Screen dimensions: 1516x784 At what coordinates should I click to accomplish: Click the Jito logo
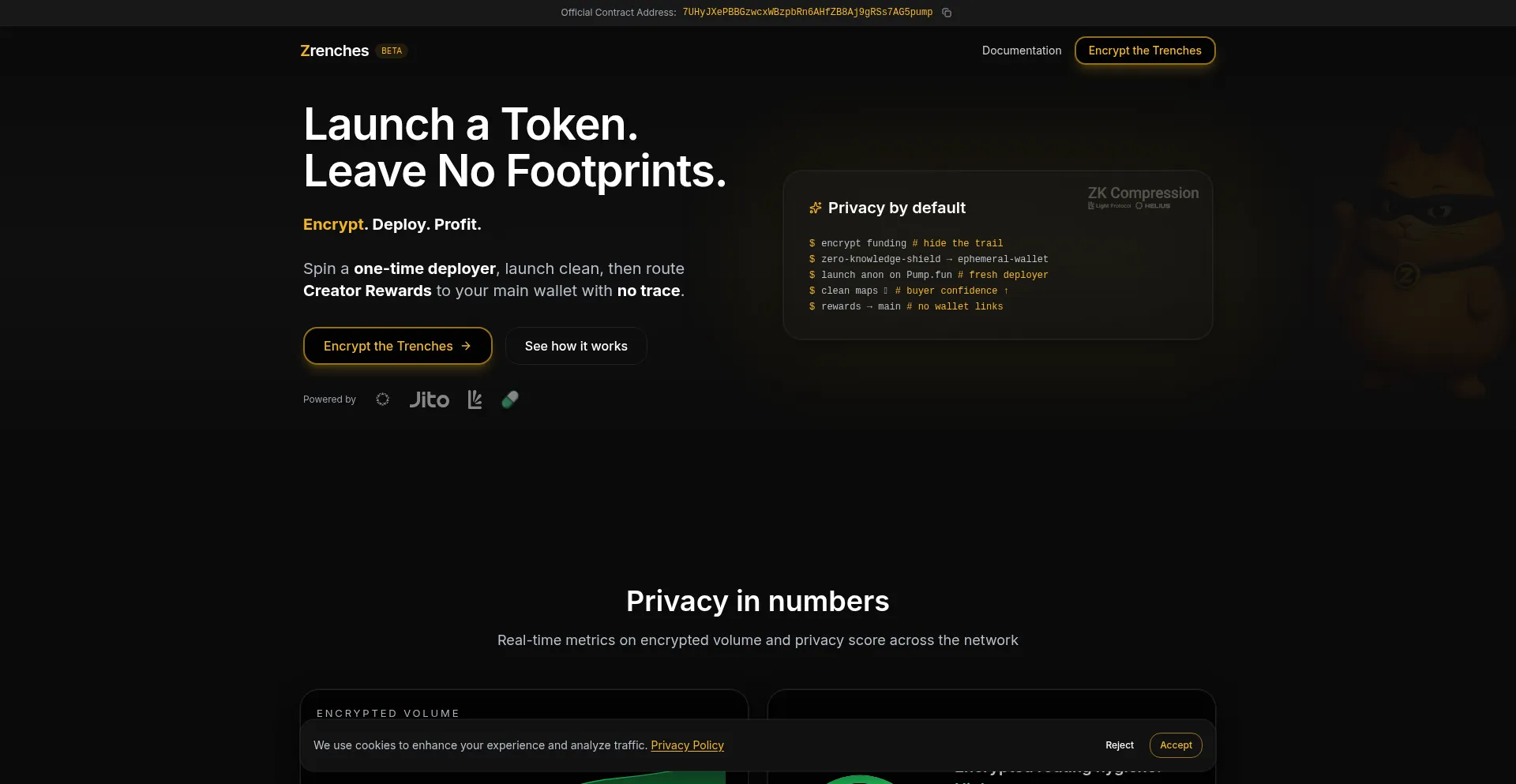[429, 400]
